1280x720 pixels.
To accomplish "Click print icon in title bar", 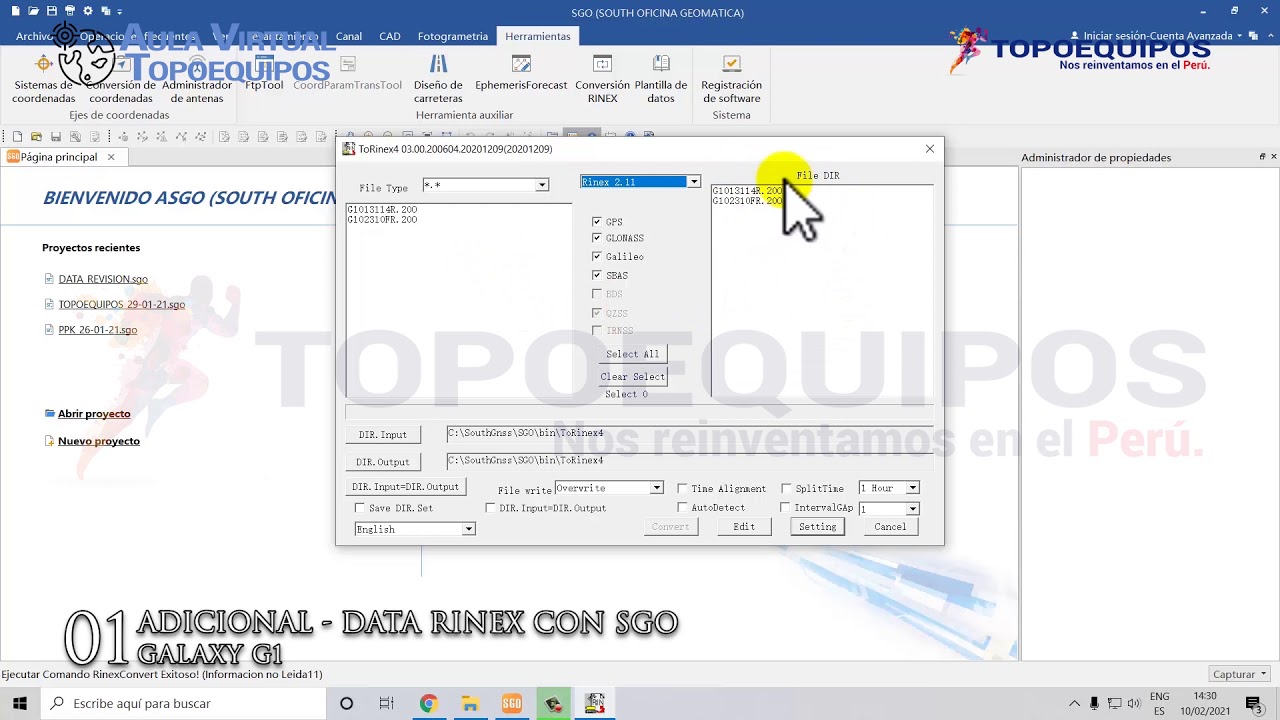I will [x=69, y=11].
